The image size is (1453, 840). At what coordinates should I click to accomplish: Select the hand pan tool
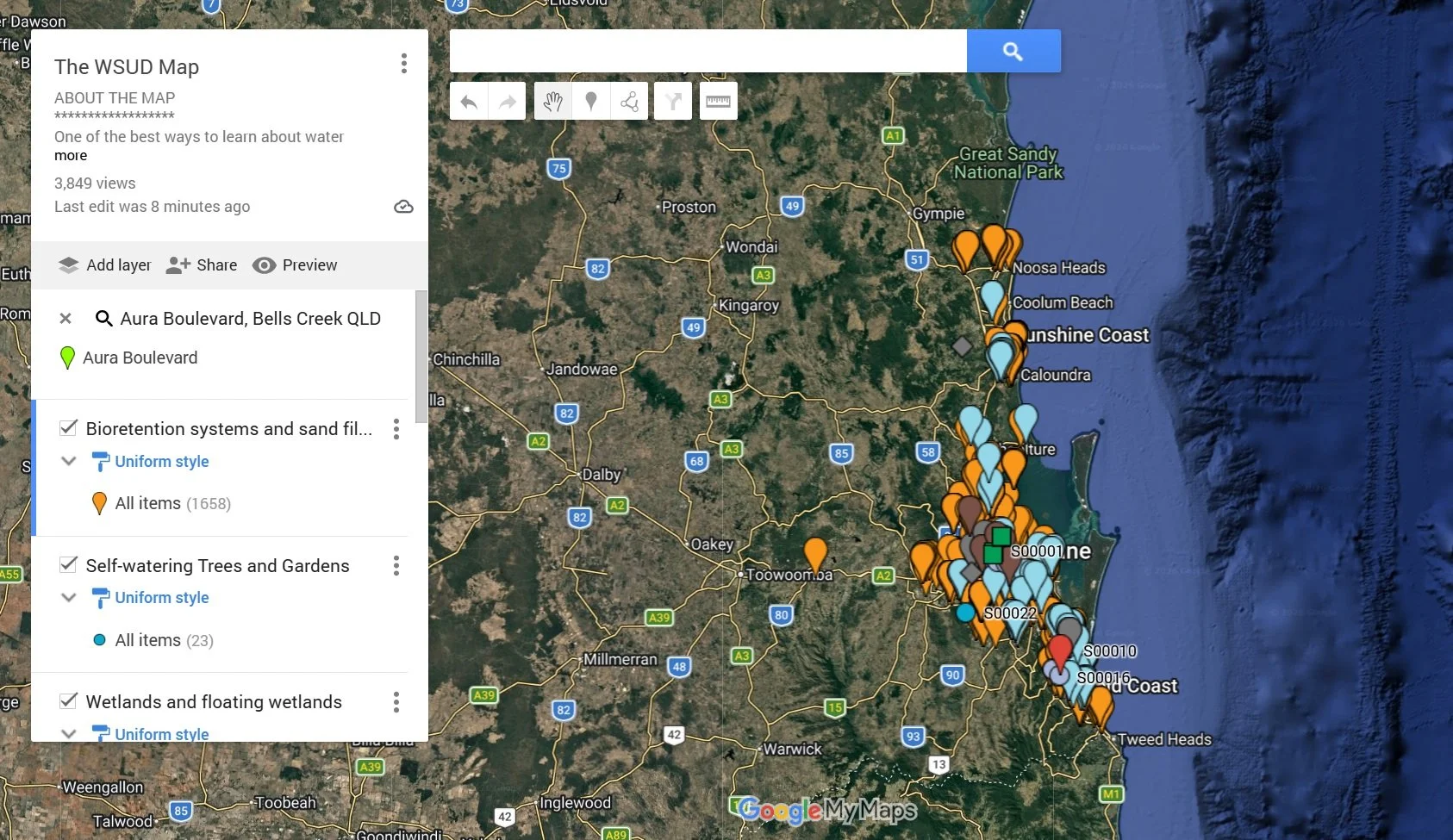(x=553, y=102)
